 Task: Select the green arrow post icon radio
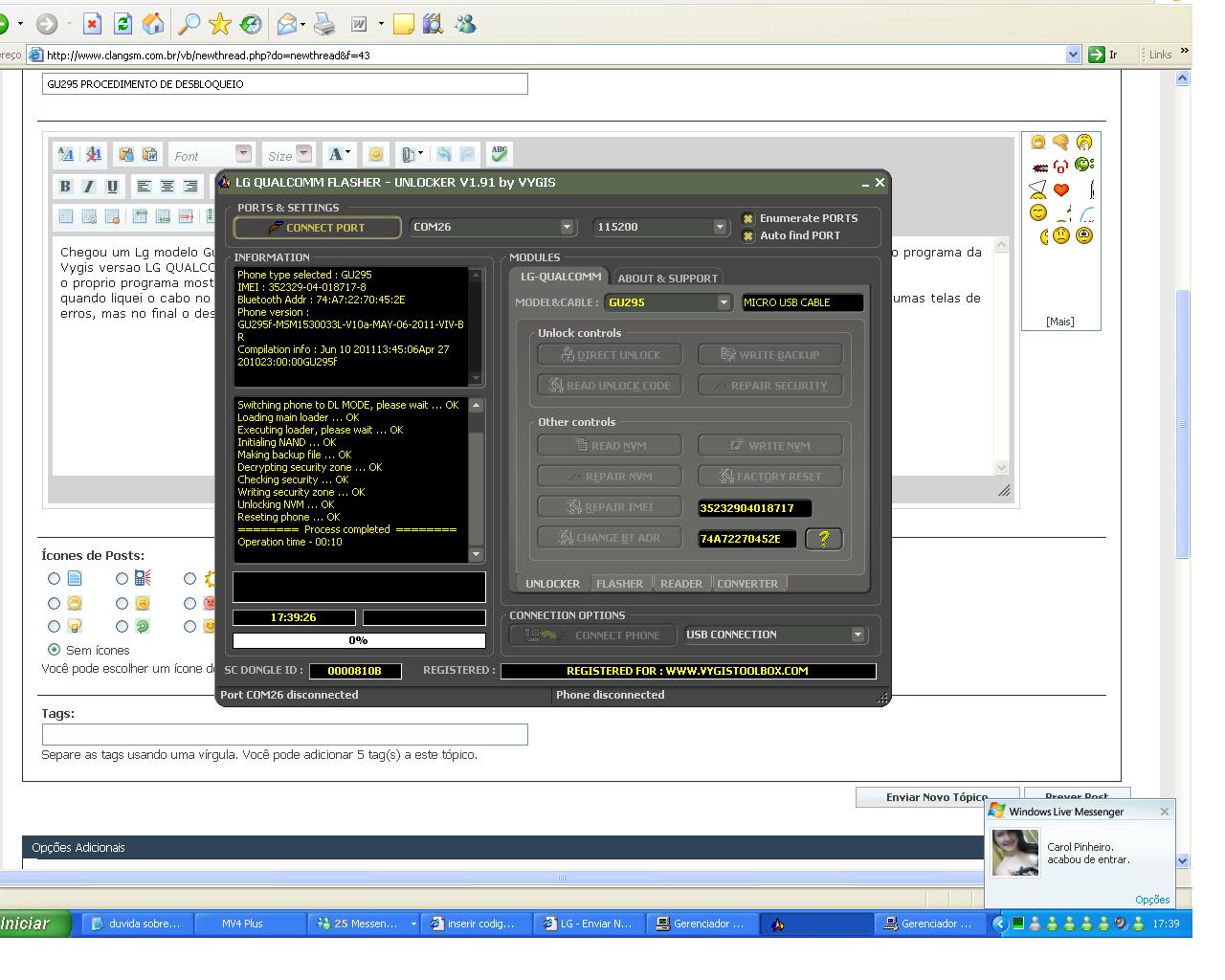122,626
